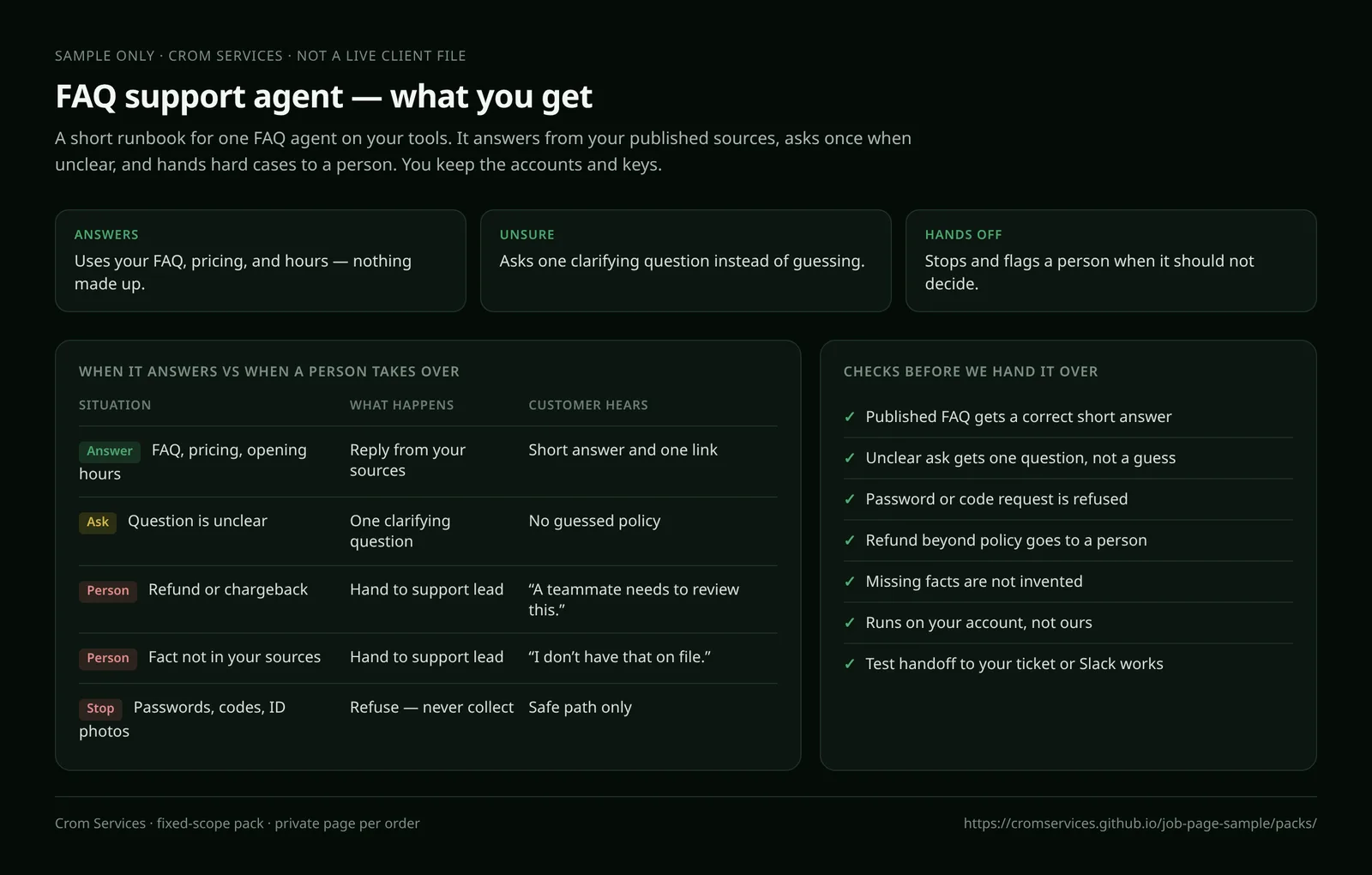Screen dimensions: 1372x875
Task: Click the FAQ support agent page heading
Action: coord(323,97)
